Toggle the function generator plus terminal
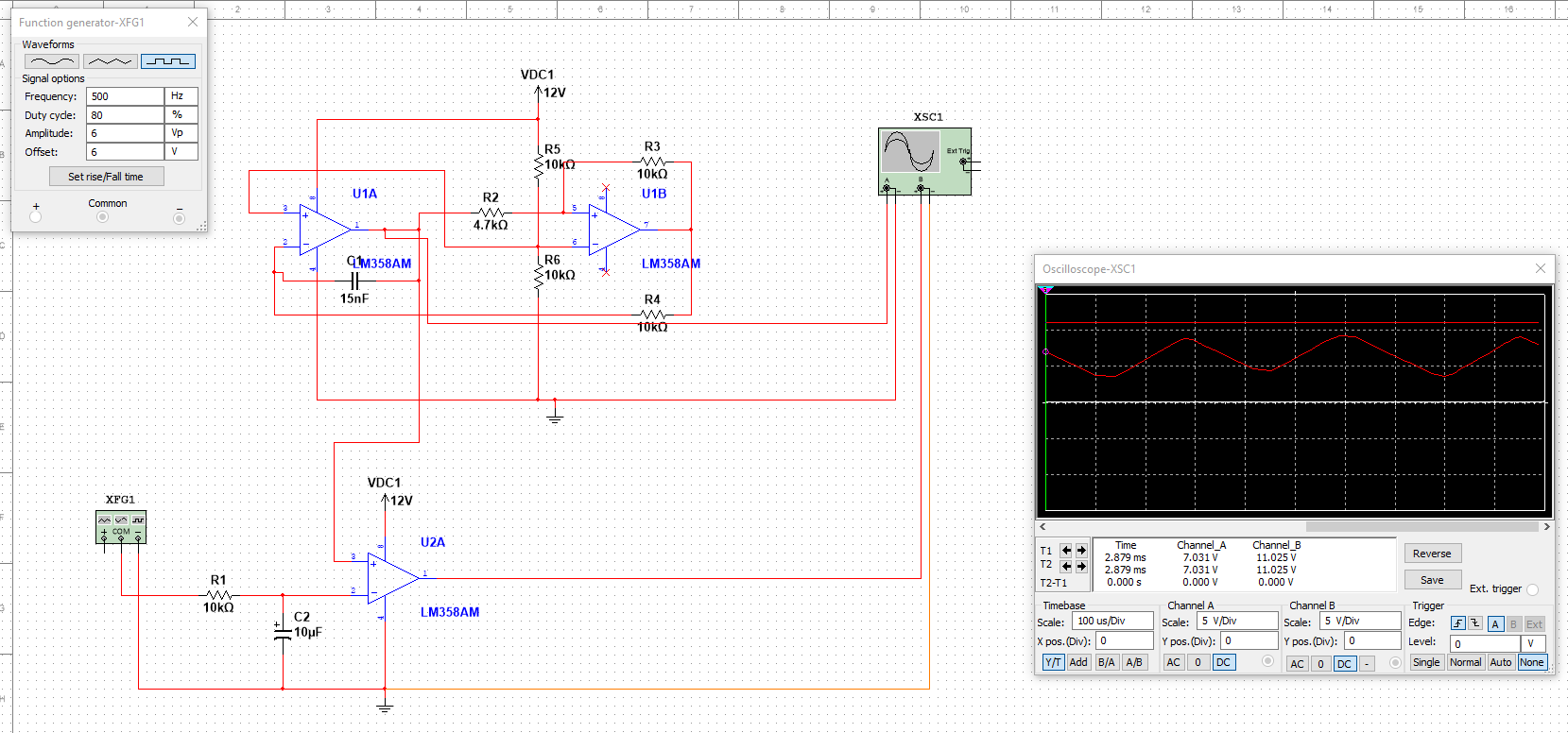Image resolution: width=1568 pixels, height=733 pixels. pyautogui.click(x=36, y=217)
